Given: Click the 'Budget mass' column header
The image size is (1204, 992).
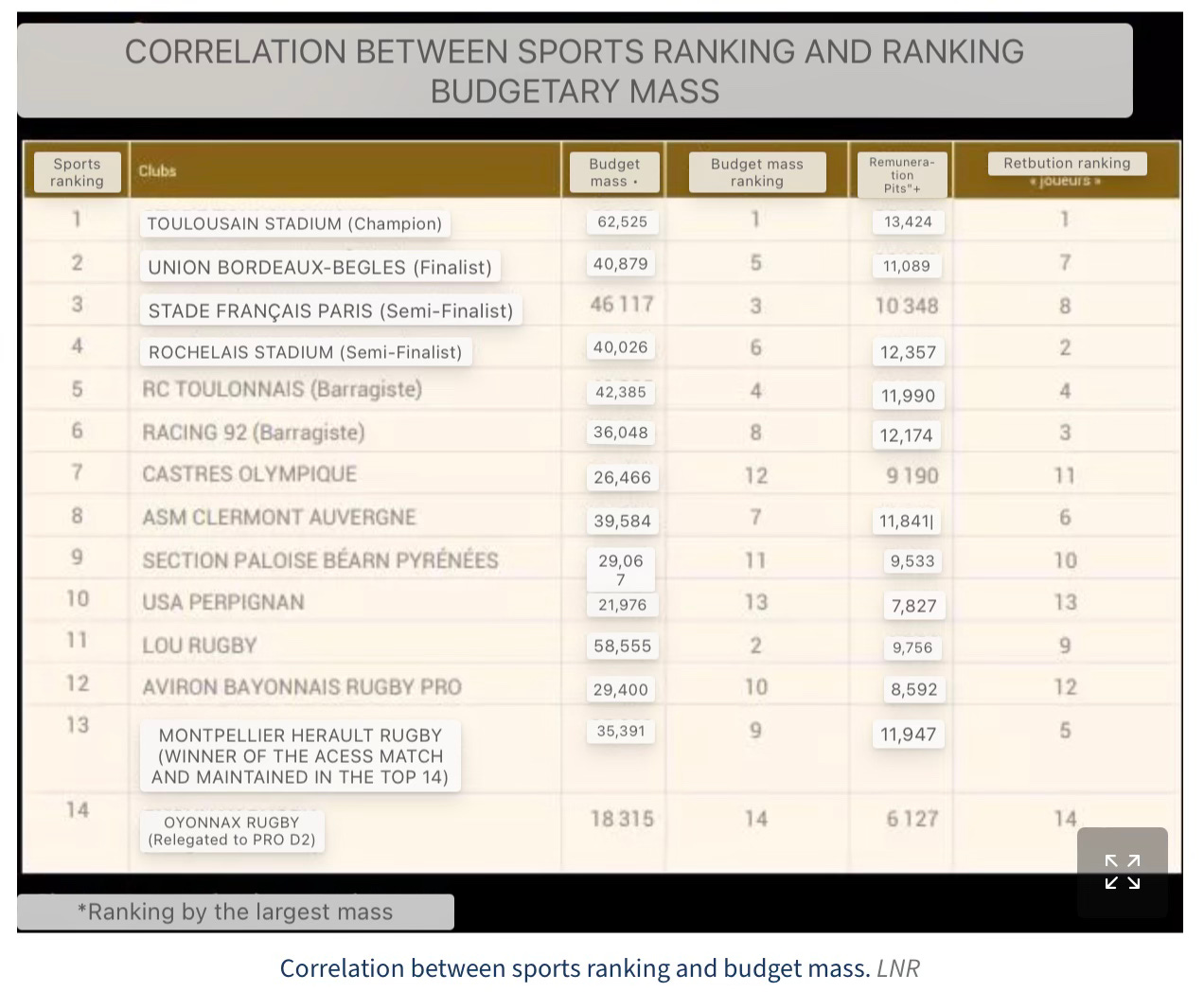Looking at the screenshot, I should coord(614,172).
